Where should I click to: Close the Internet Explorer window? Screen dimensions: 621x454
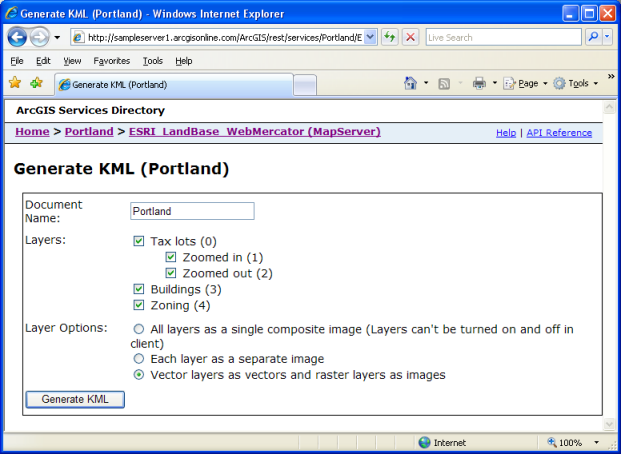click(607, 14)
